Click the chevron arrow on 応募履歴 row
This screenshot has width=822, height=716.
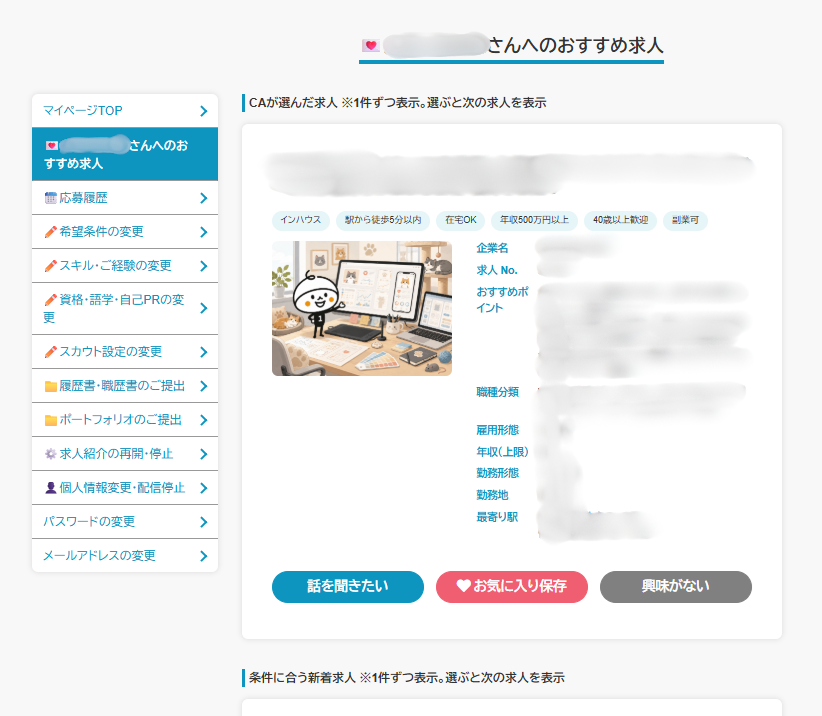point(204,198)
